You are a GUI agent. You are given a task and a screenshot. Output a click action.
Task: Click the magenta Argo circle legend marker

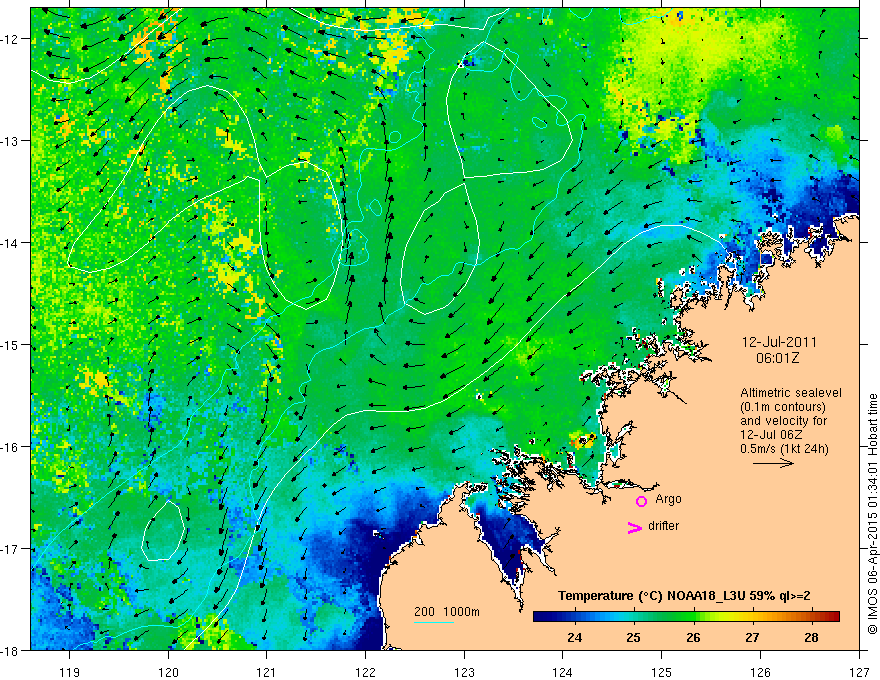click(641, 501)
